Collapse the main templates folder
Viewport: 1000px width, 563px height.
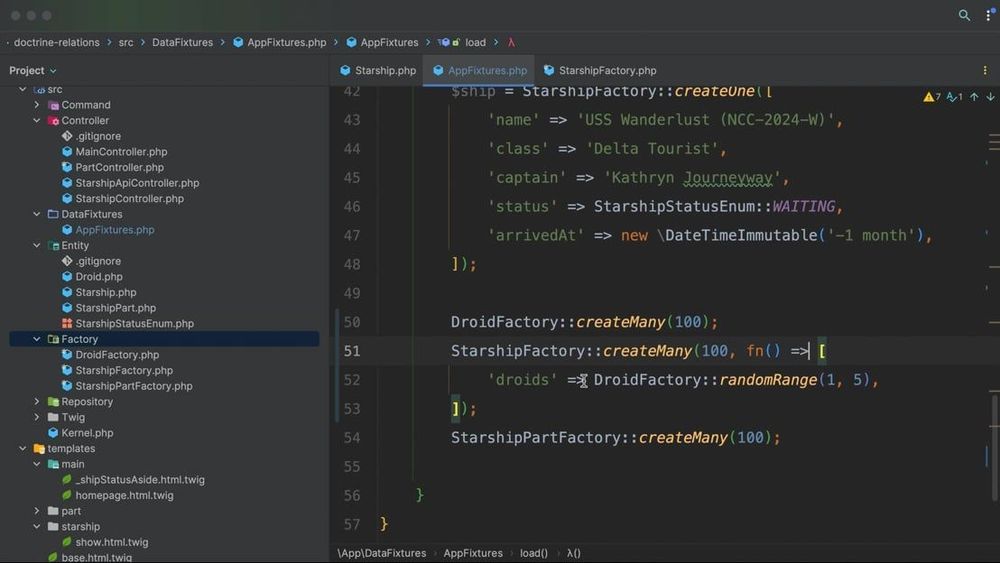coord(36,464)
